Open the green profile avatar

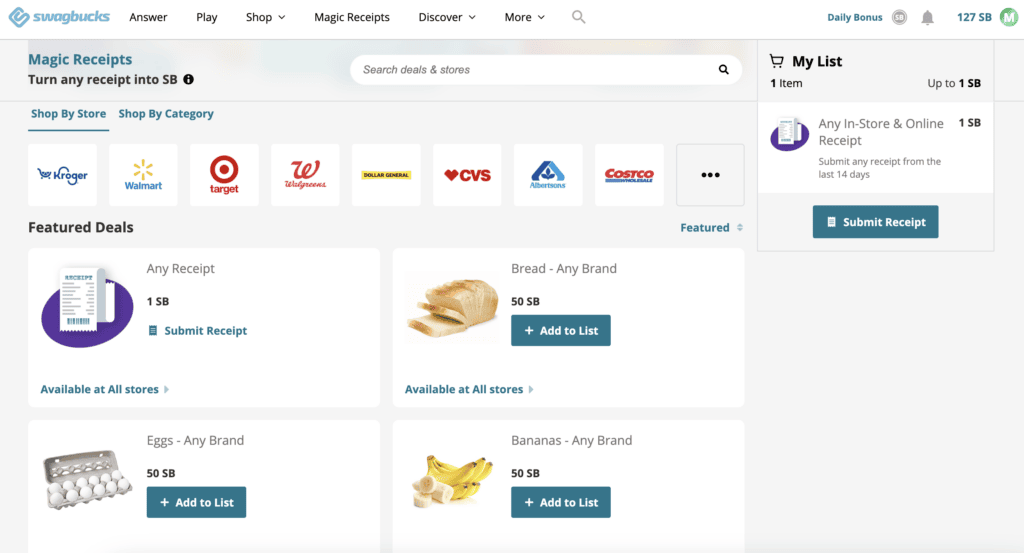click(x=1008, y=17)
